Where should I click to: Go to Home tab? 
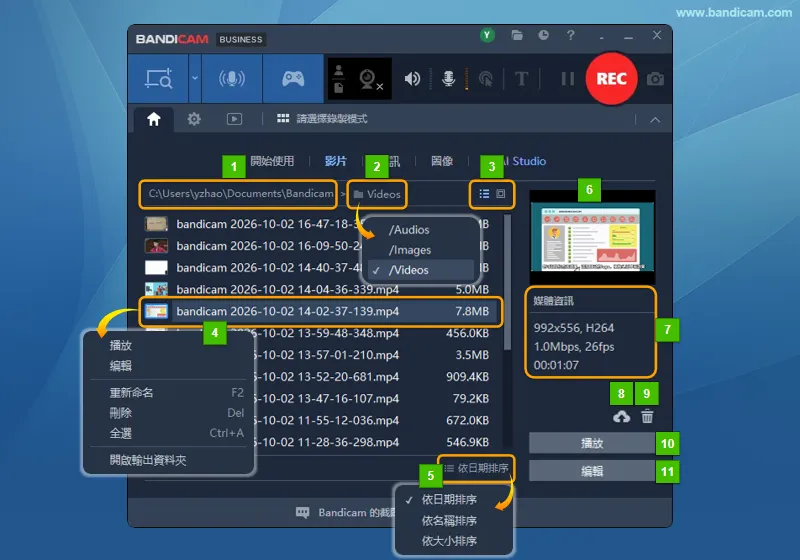coord(154,119)
